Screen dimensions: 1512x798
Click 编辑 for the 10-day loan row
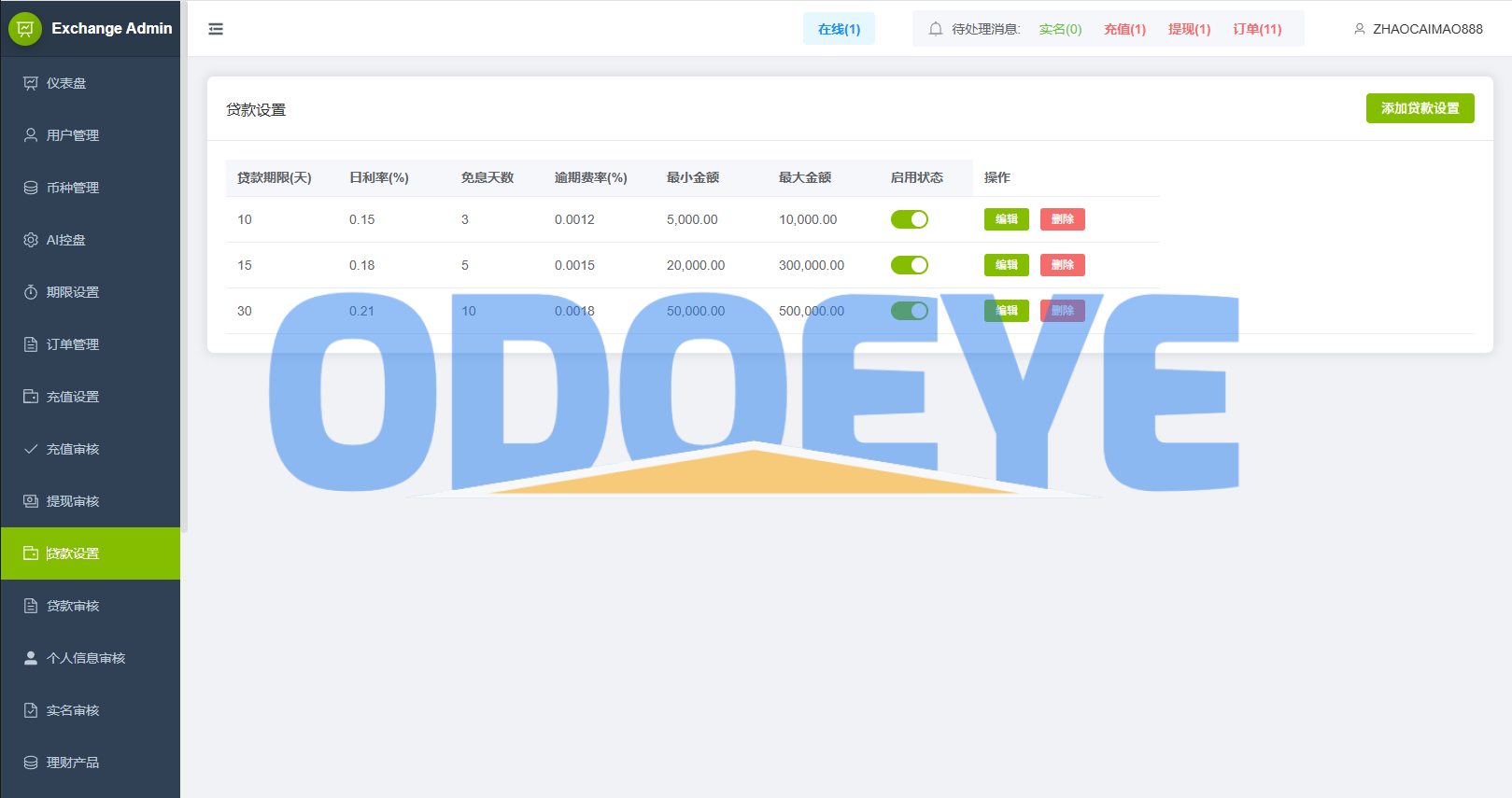click(x=1006, y=219)
